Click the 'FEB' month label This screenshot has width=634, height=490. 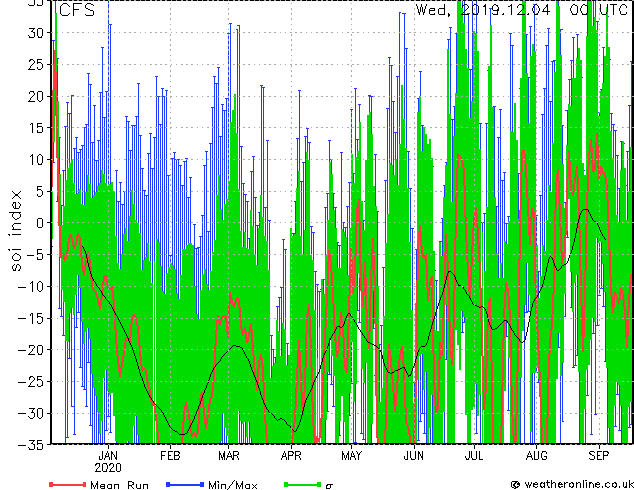click(x=170, y=456)
